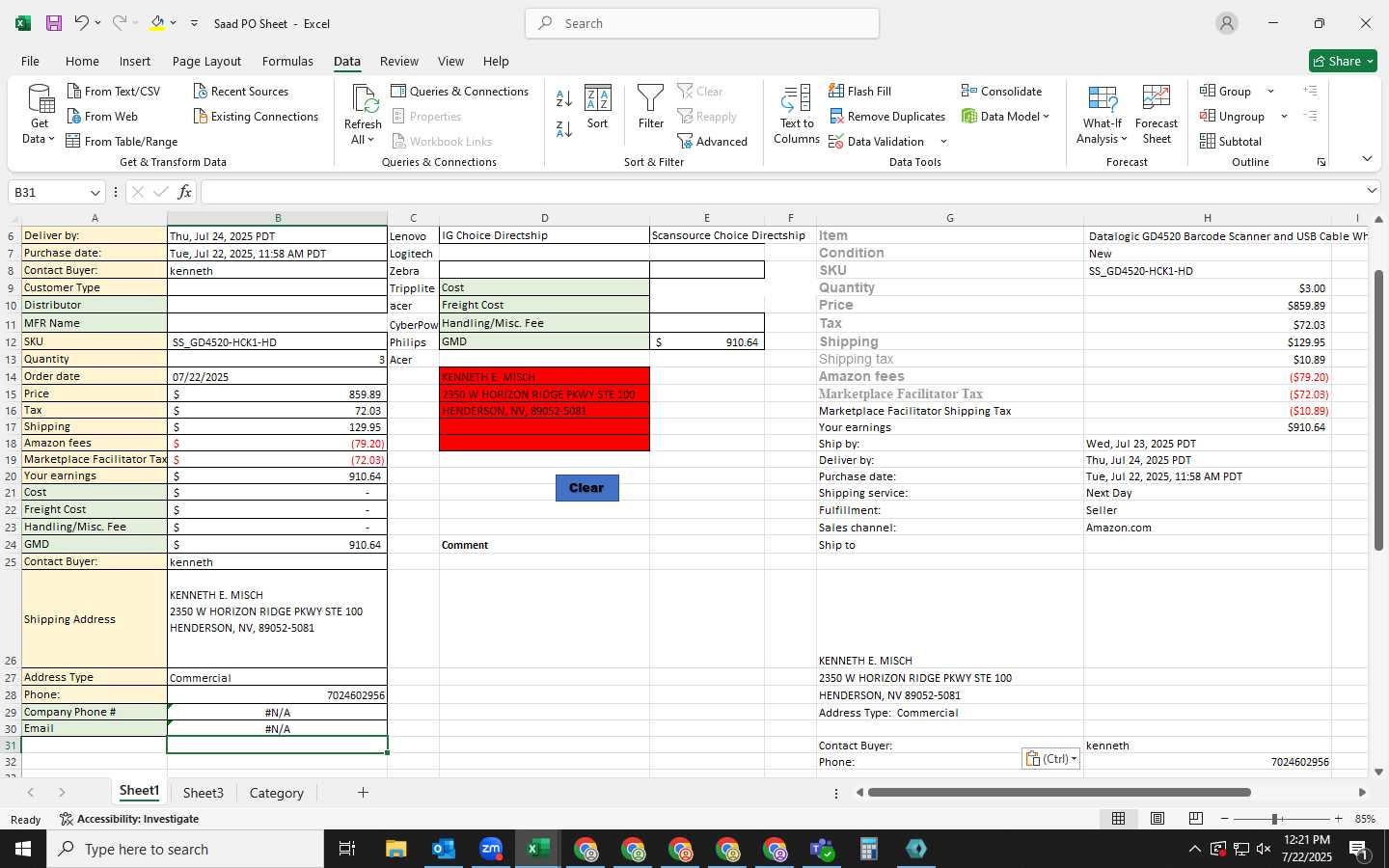Open File Explorer from taskbar
1389x868 pixels.
[x=396, y=849]
